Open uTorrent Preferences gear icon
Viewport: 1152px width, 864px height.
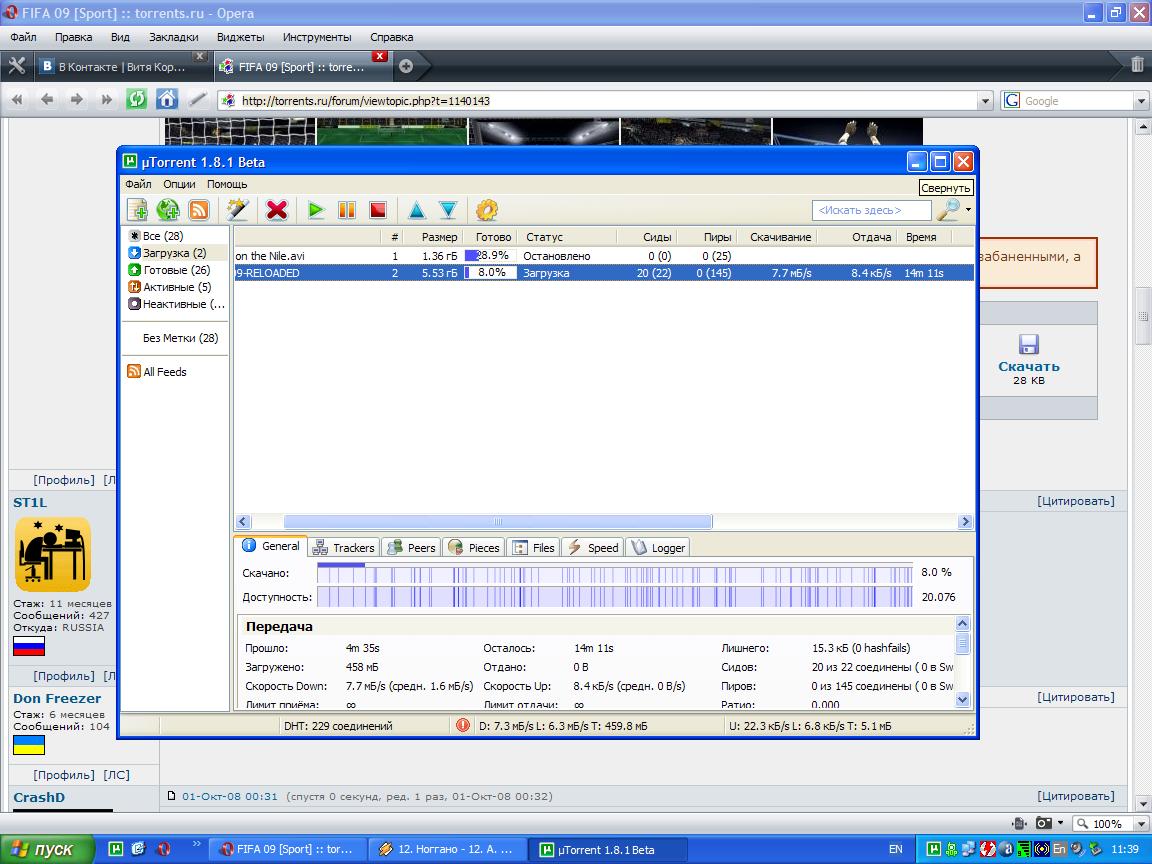point(487,210)
